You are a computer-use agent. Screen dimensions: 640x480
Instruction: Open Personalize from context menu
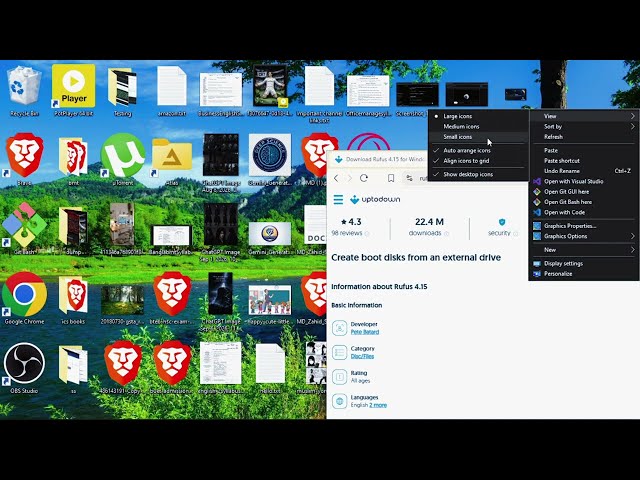584,273
